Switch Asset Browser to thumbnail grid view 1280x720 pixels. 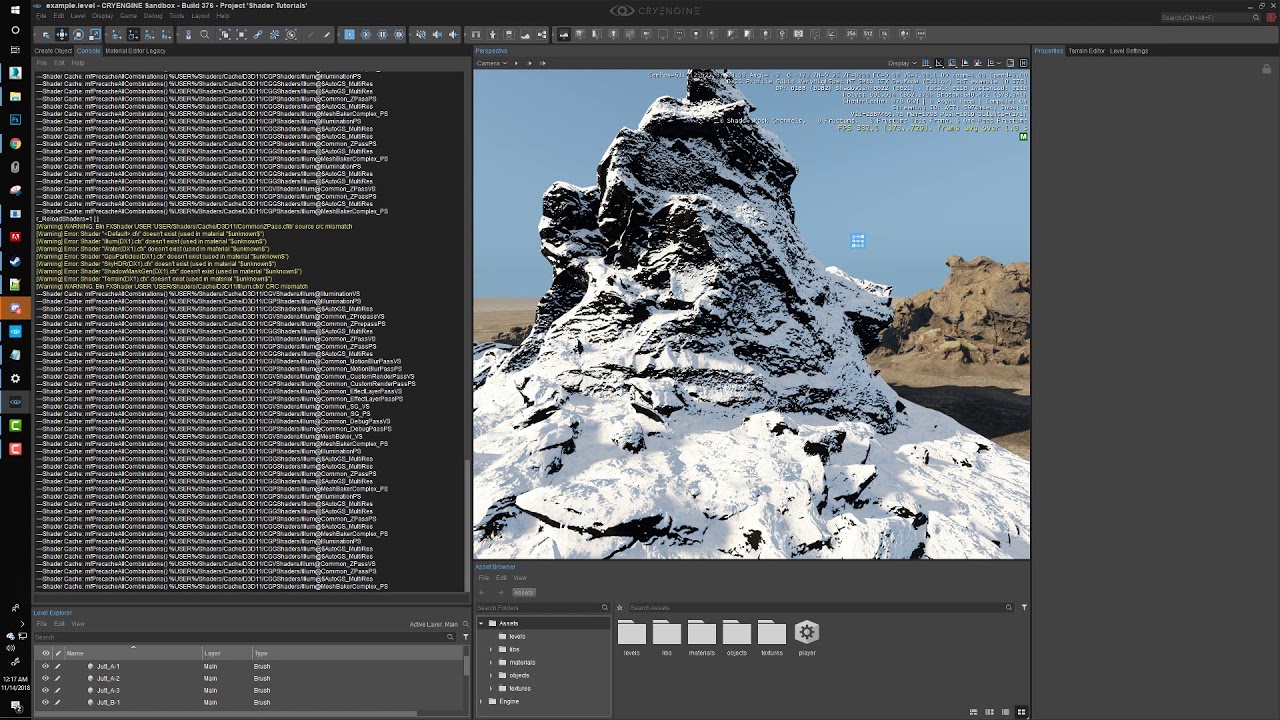1021,712
